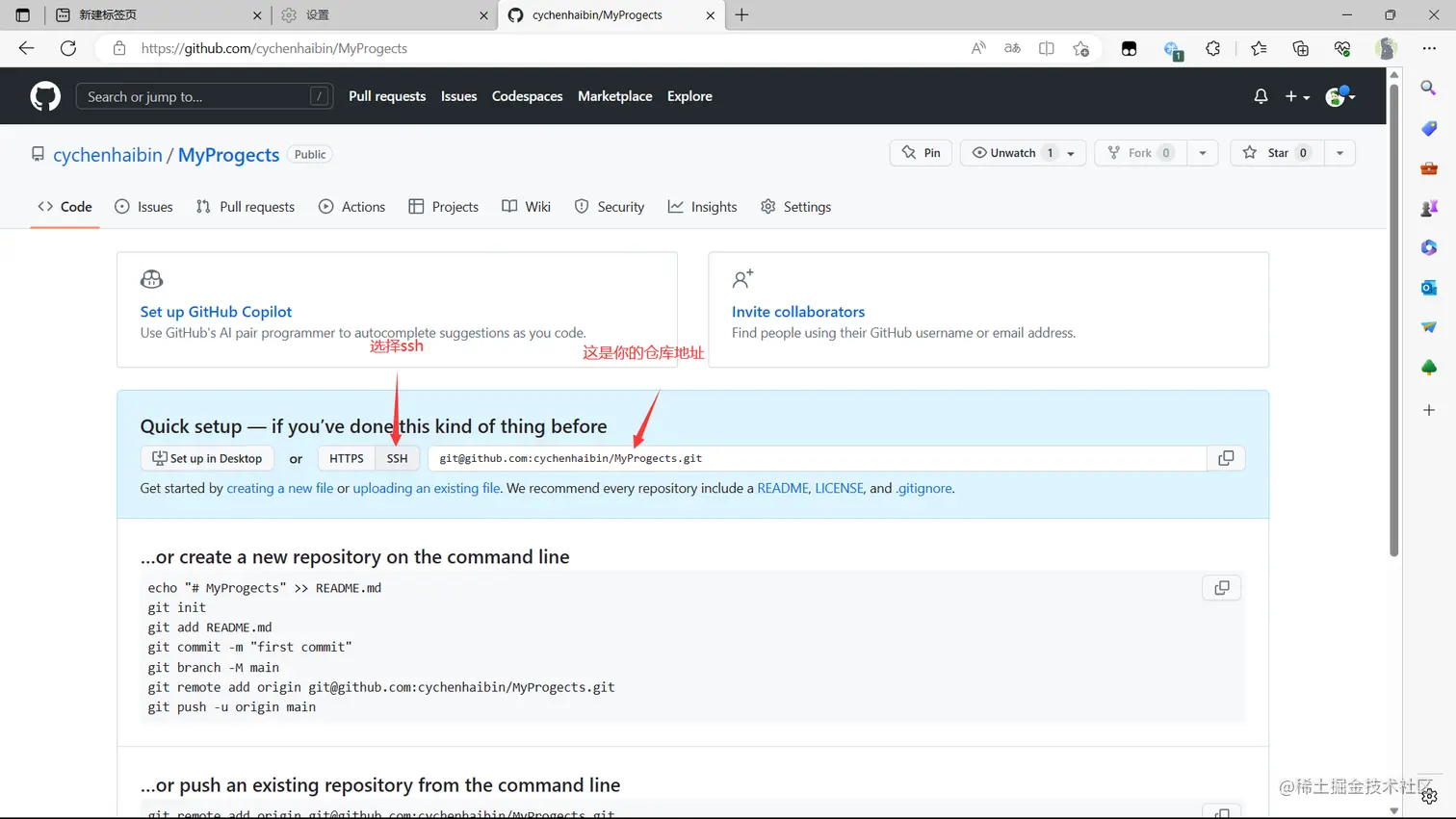Image resolution: width=1456 pixels, height=819 pixels.
Task: Click the repository SSH URL field
Action: 818,458
